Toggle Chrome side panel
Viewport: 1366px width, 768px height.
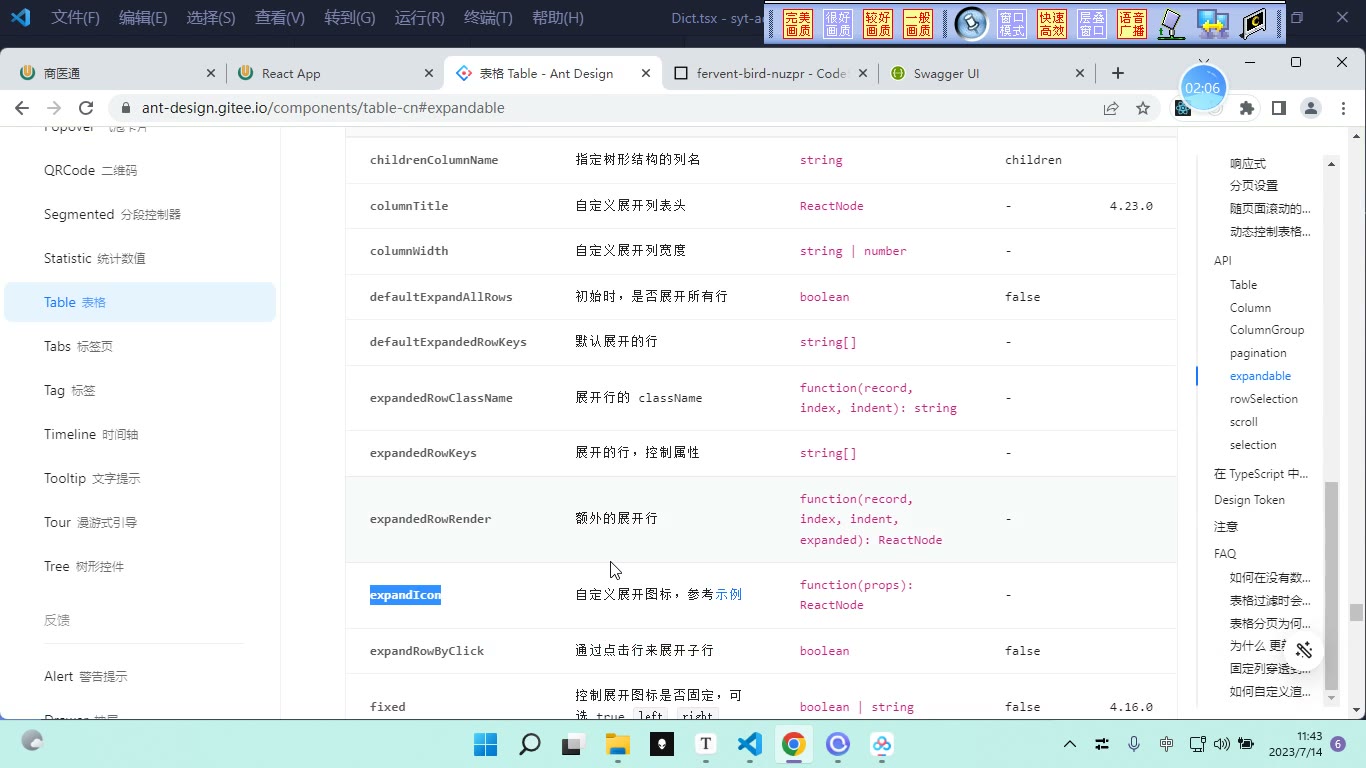(1279, 108)
